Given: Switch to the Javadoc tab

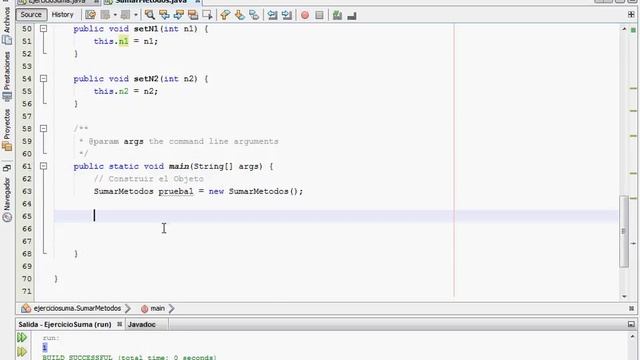Looking at the screenshot, I should pos(142,324).
